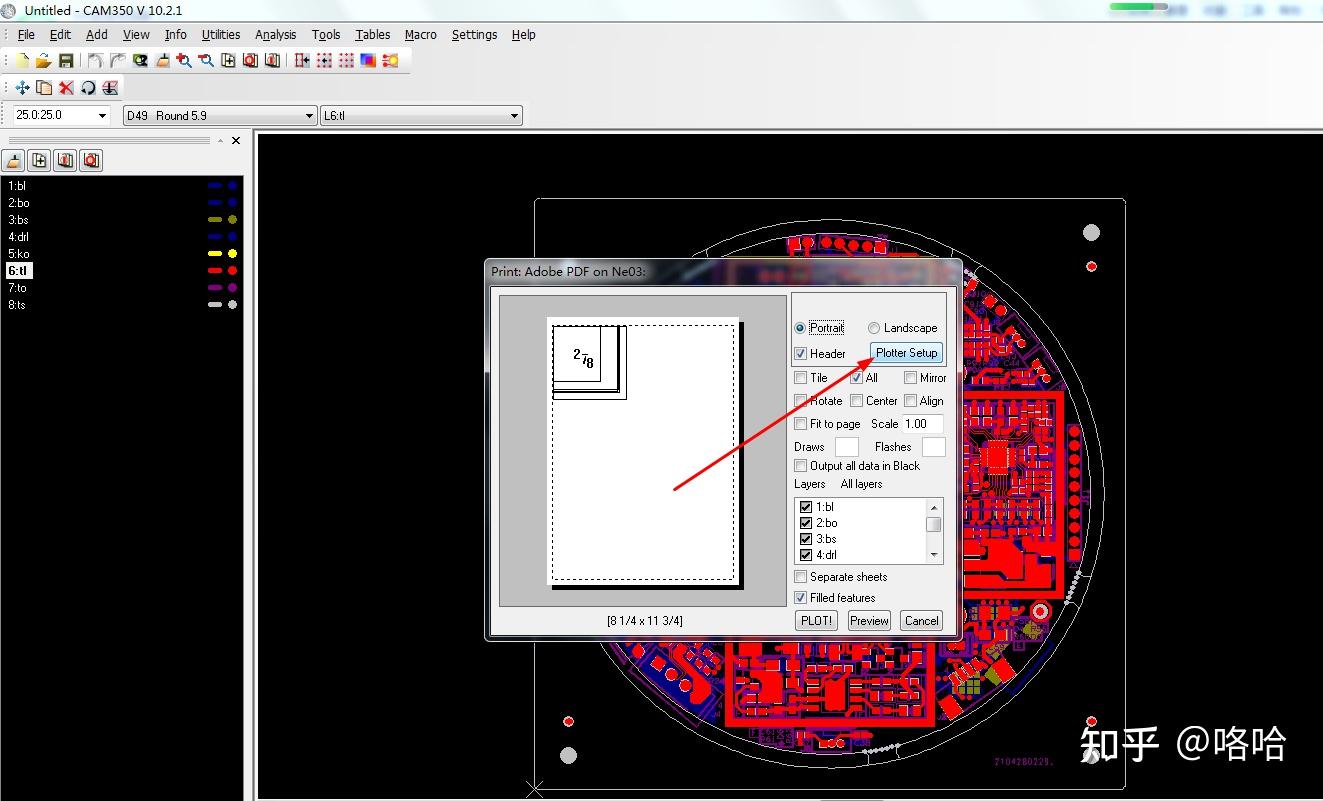Select the Zoom Out magnifier tool

pos(206,61)
